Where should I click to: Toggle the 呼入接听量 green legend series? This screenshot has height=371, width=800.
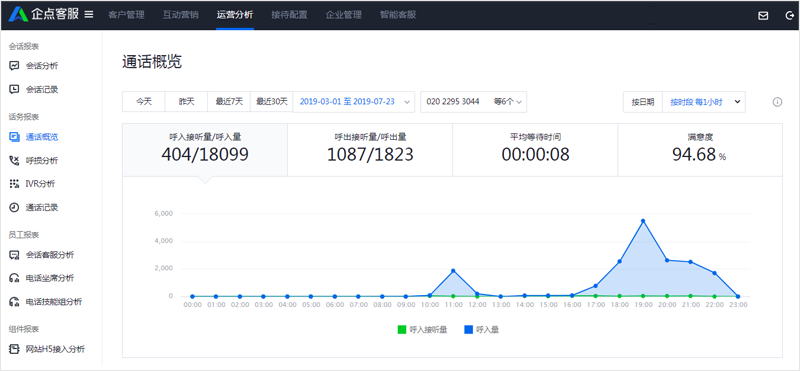[x=422, y=330]
